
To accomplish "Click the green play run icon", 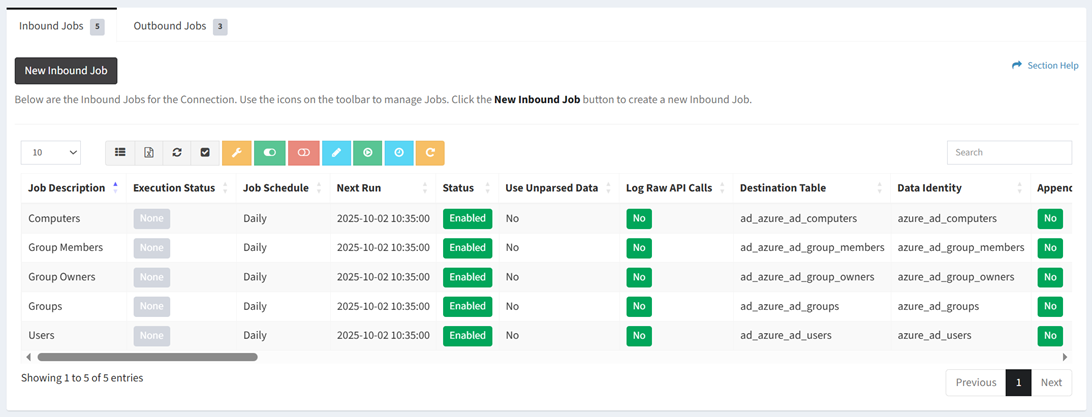I will click(x=367, y=153).
